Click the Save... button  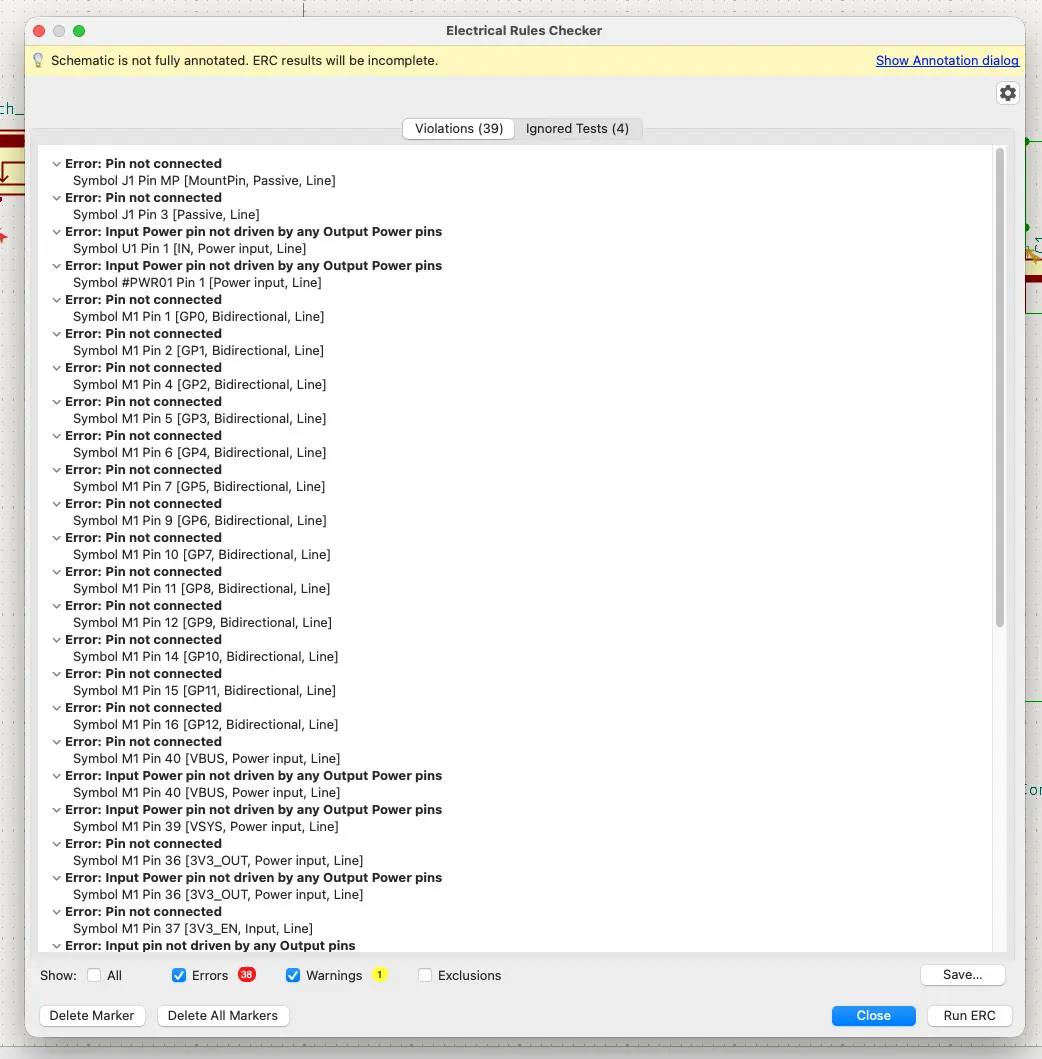click(x=962, y=975)
